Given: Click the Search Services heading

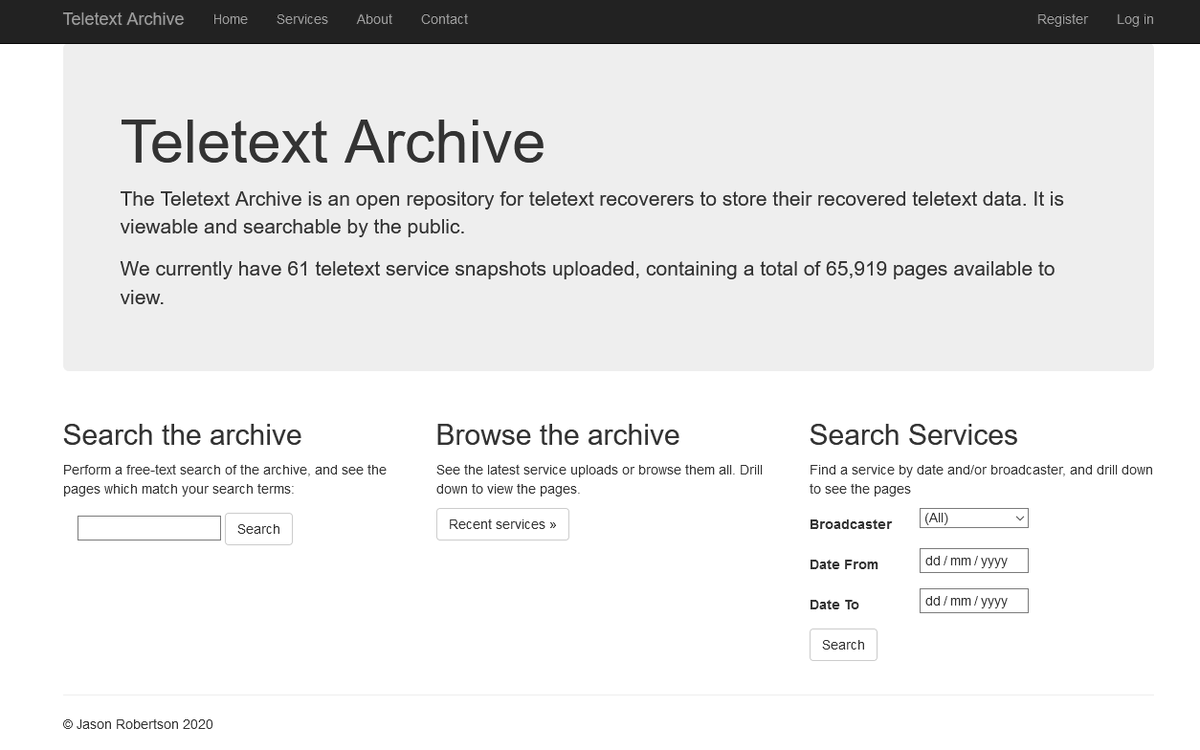Looking at the screenshot, I should (x=913, y=435).
